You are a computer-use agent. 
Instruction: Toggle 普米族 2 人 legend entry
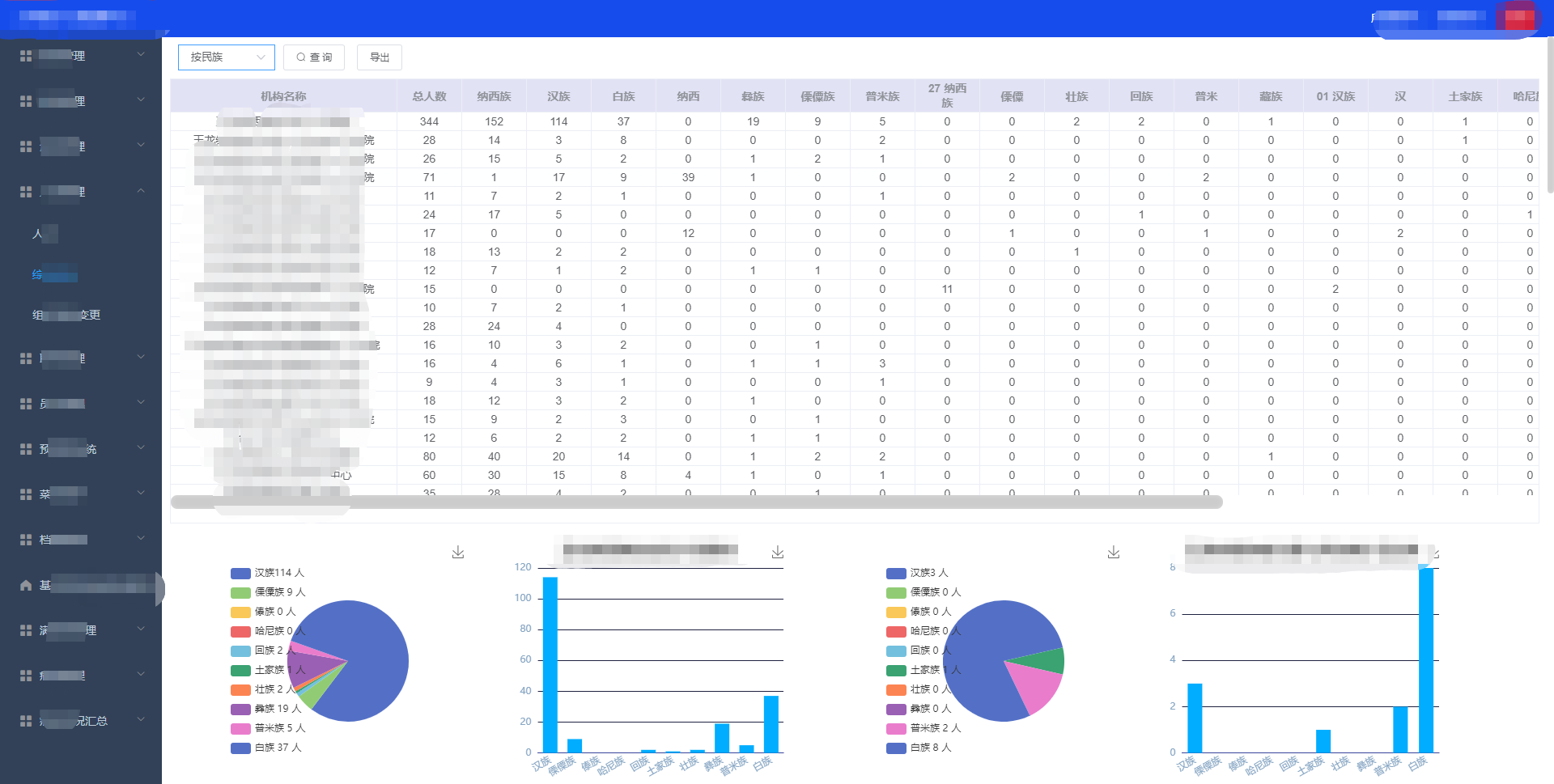923,728
